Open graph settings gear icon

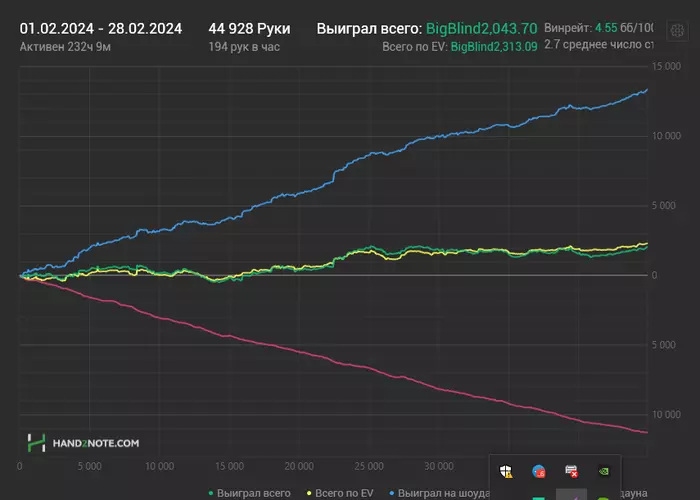(677, 31)
